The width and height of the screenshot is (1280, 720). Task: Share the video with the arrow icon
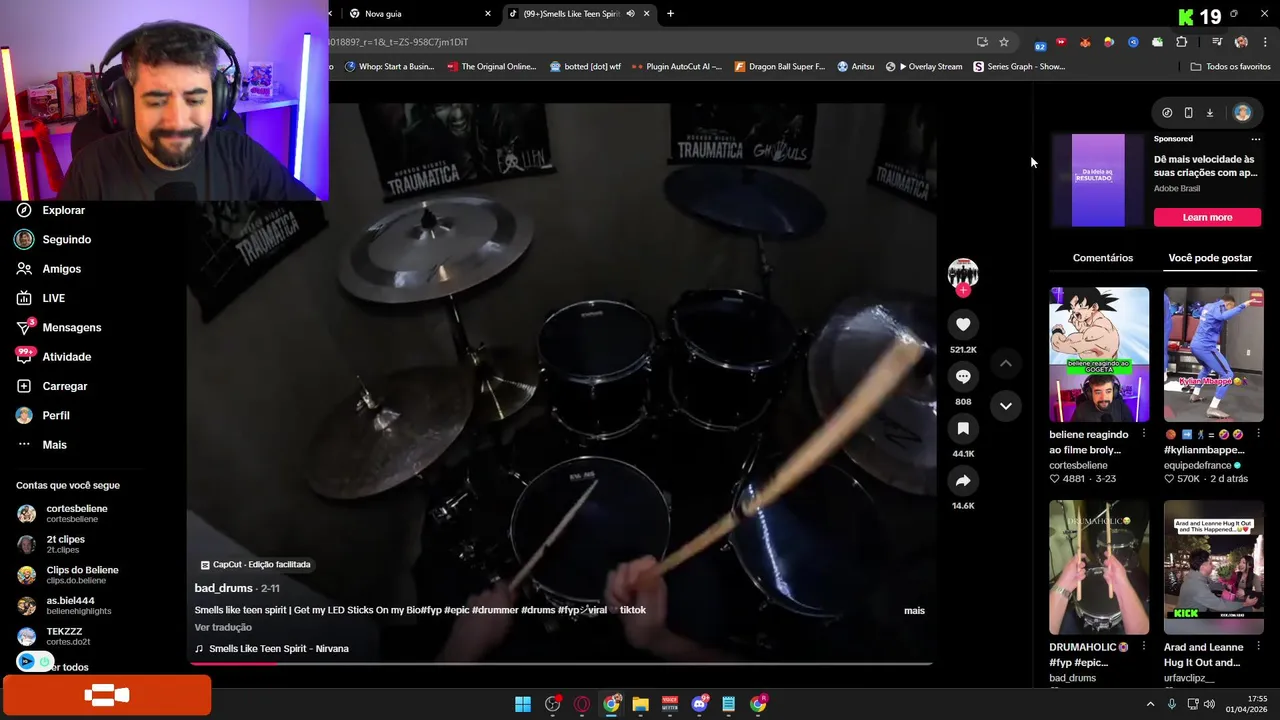coord(963,481)
